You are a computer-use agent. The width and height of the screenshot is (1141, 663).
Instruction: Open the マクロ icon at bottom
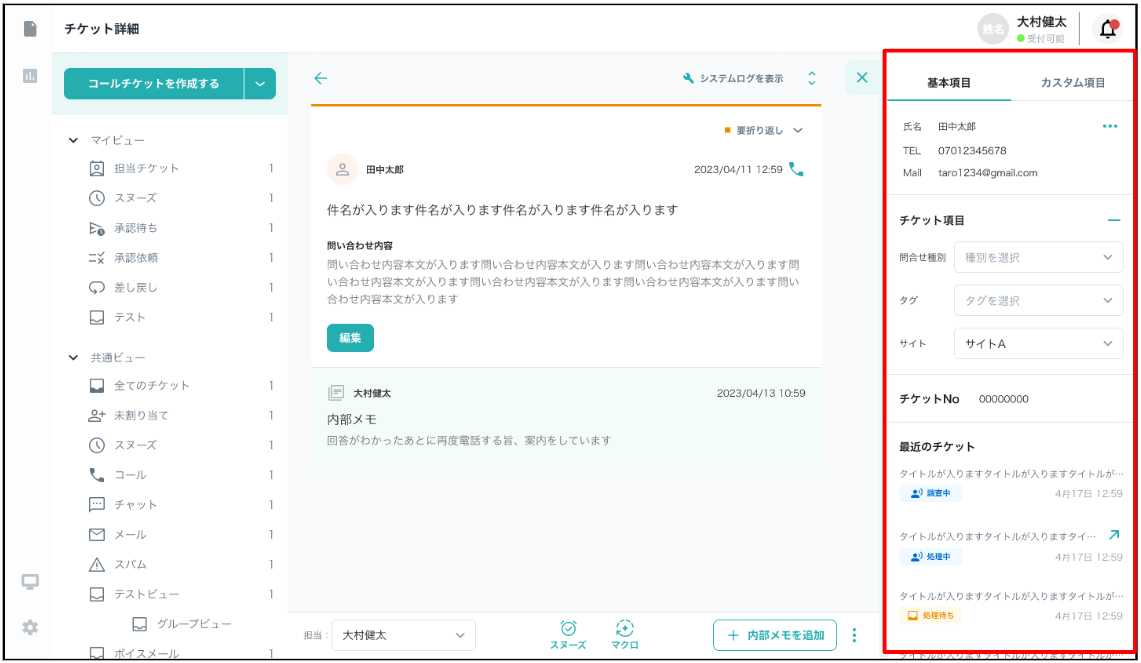tap(624, 635)
